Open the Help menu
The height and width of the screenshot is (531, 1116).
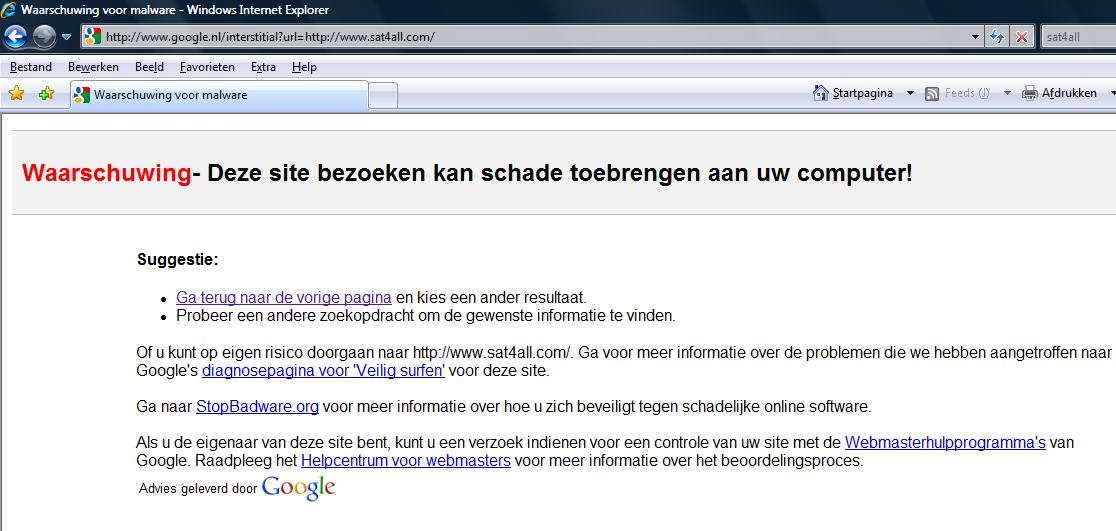click(x=304, y=67)
